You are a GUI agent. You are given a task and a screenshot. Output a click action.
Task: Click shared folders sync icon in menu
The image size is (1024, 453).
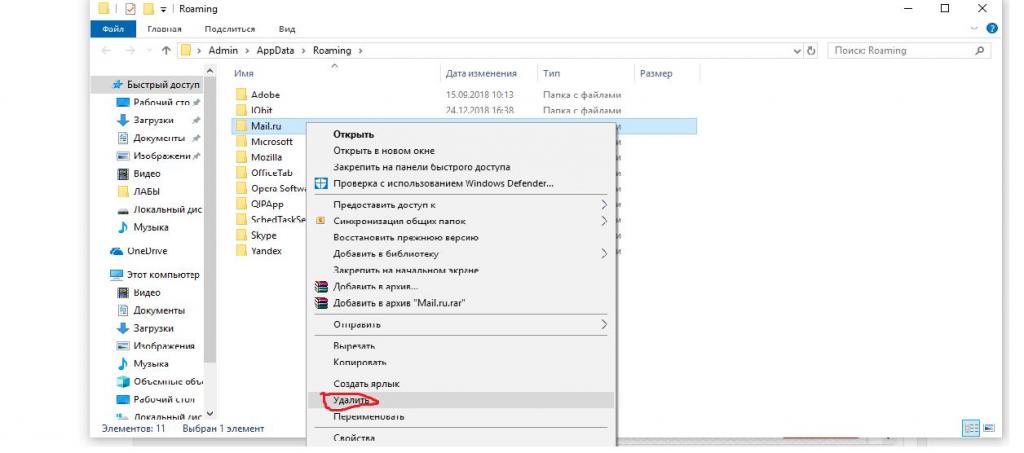(x=320, y=221)
